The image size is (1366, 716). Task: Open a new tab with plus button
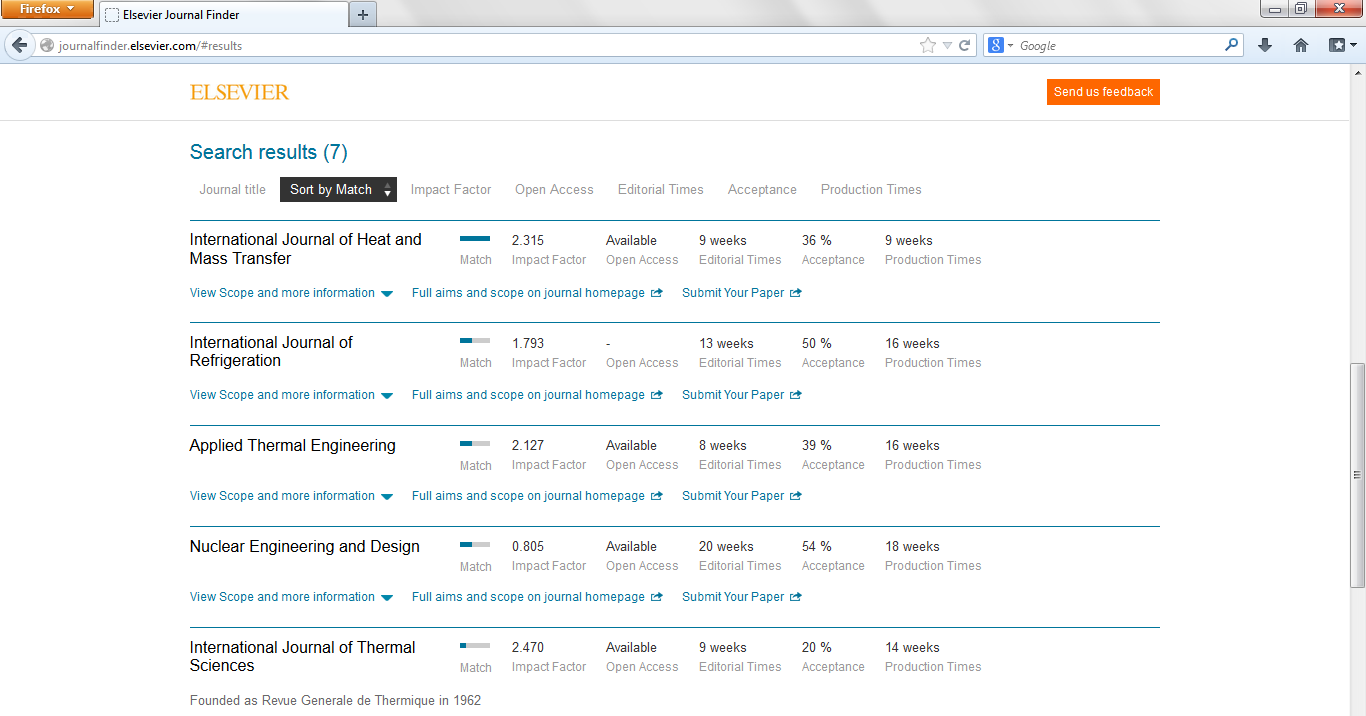[x=363, y=14]
